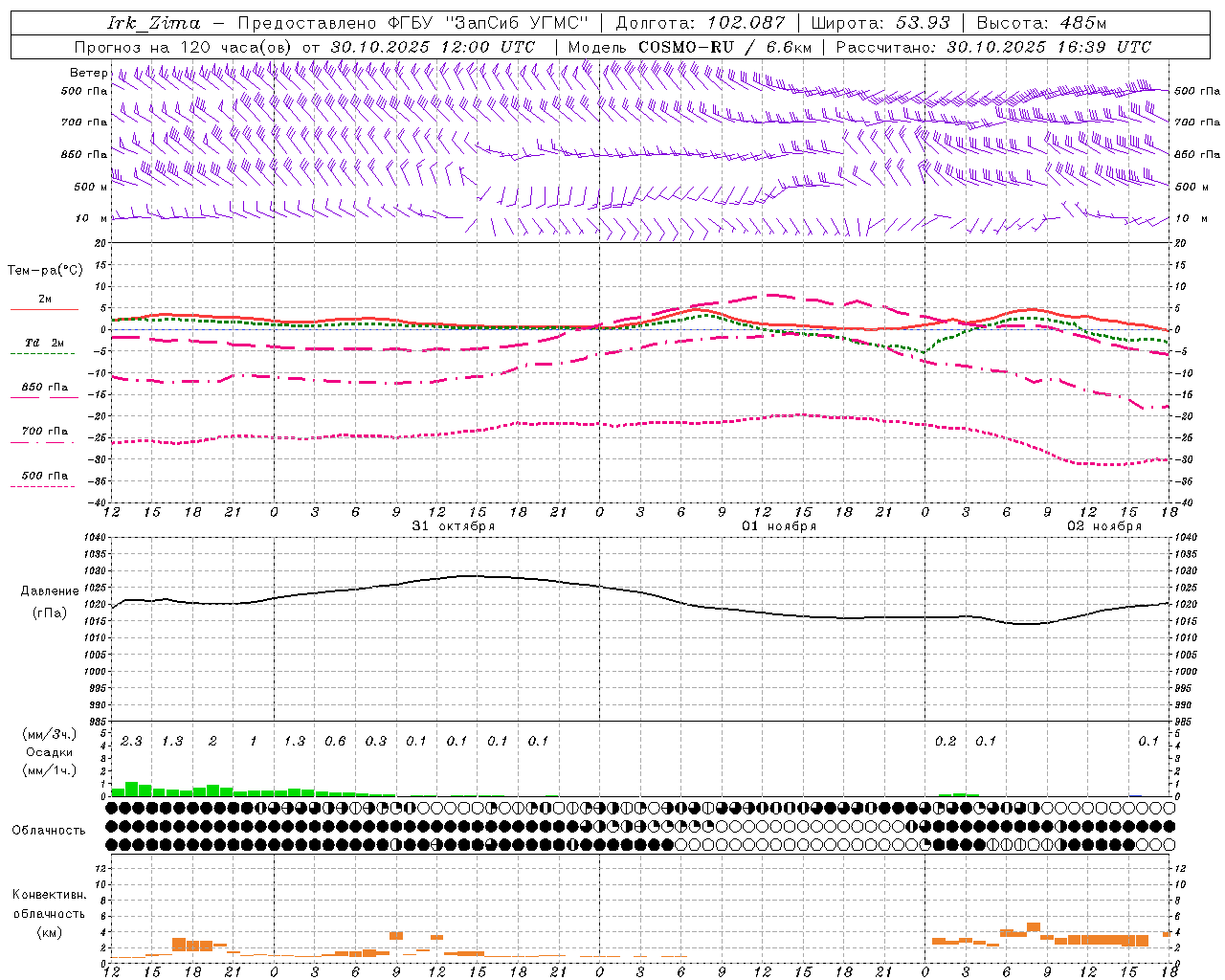The width and height of the screenshot is (1225, 980).
Task: Select the 2м temperature legend entry
Action: (x=45, y=300)
